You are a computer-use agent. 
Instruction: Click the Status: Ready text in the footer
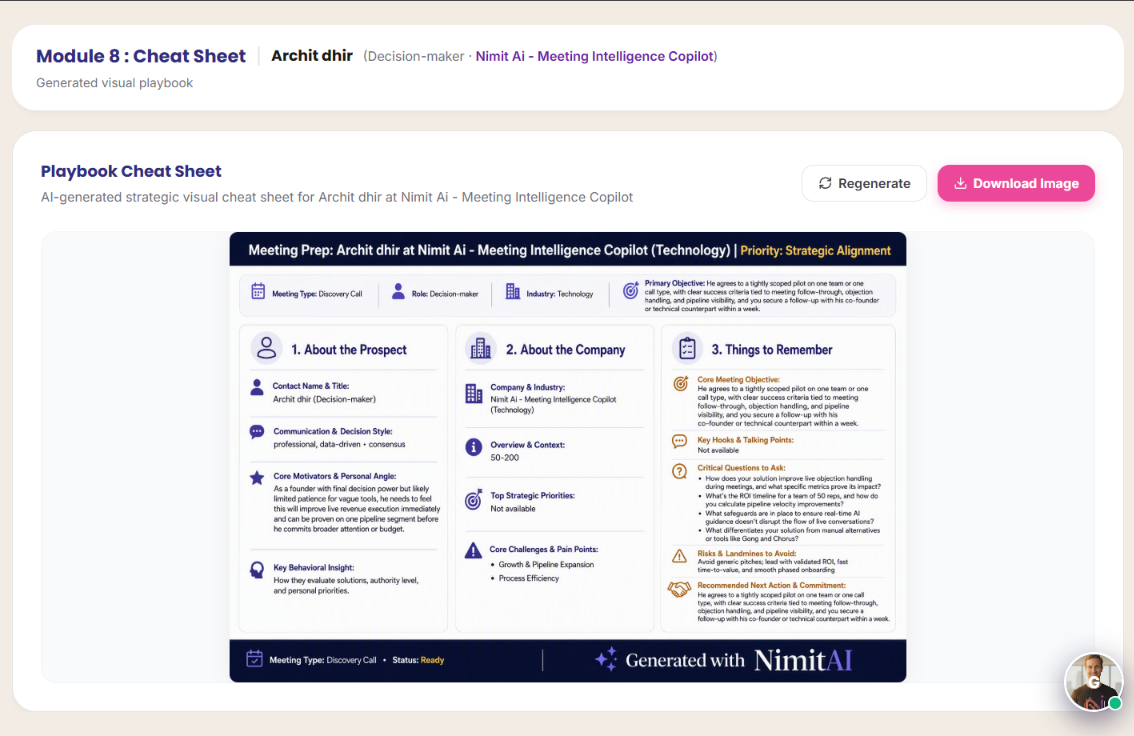[418, 660]
